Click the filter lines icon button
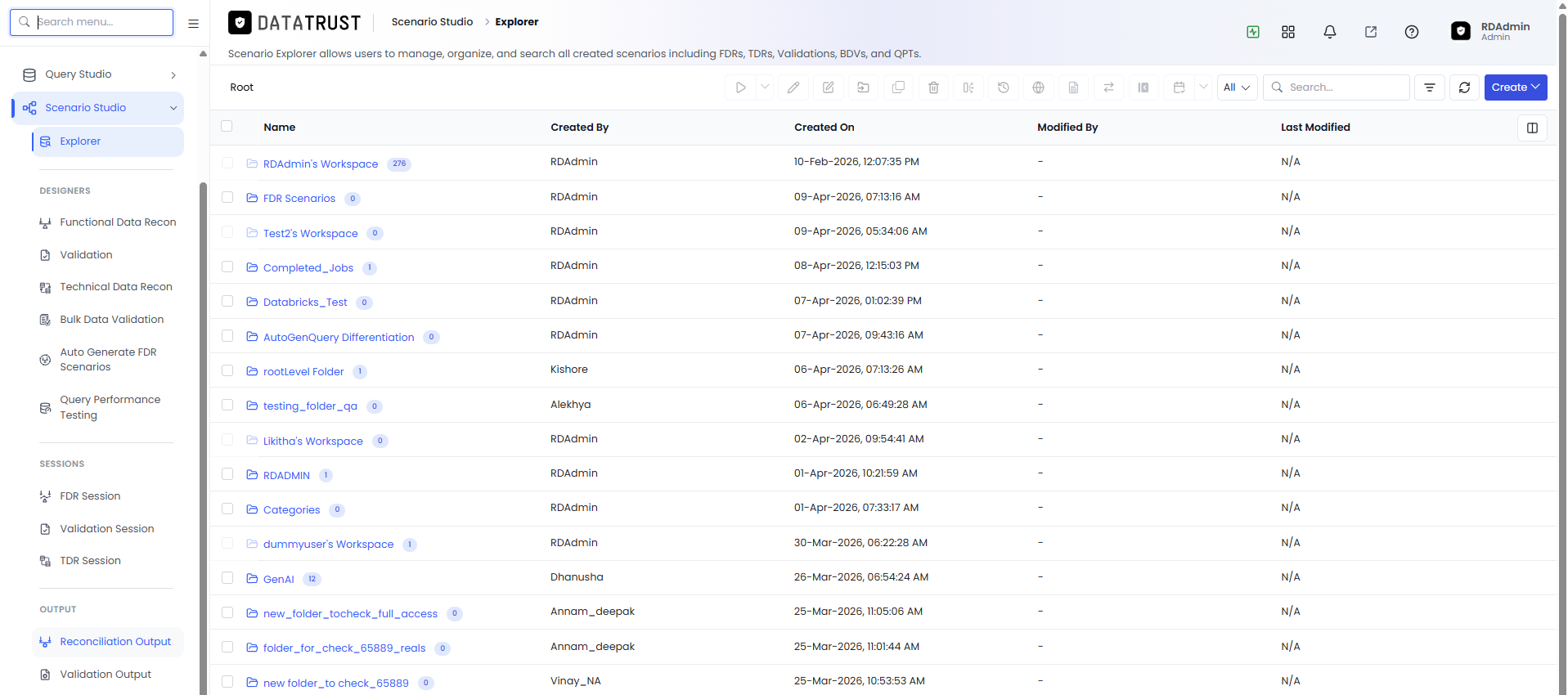The height and width of the screenshot is (695, 1568). [1430, 87]
